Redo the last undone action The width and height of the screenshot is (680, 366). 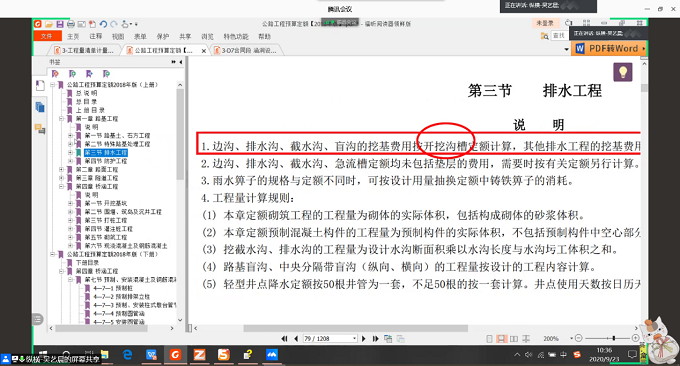114,24
